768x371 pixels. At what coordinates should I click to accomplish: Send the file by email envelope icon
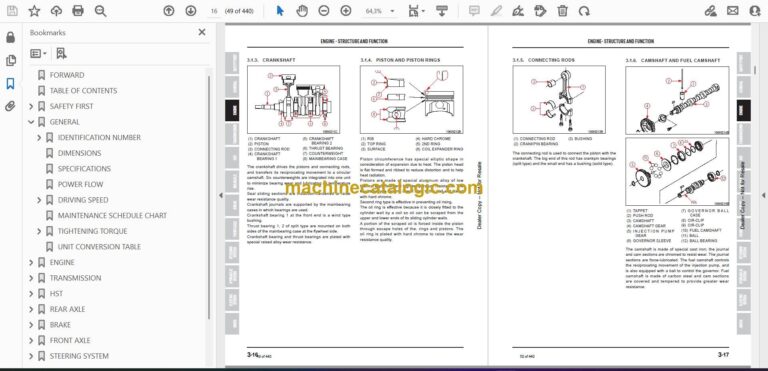point(732,11)
